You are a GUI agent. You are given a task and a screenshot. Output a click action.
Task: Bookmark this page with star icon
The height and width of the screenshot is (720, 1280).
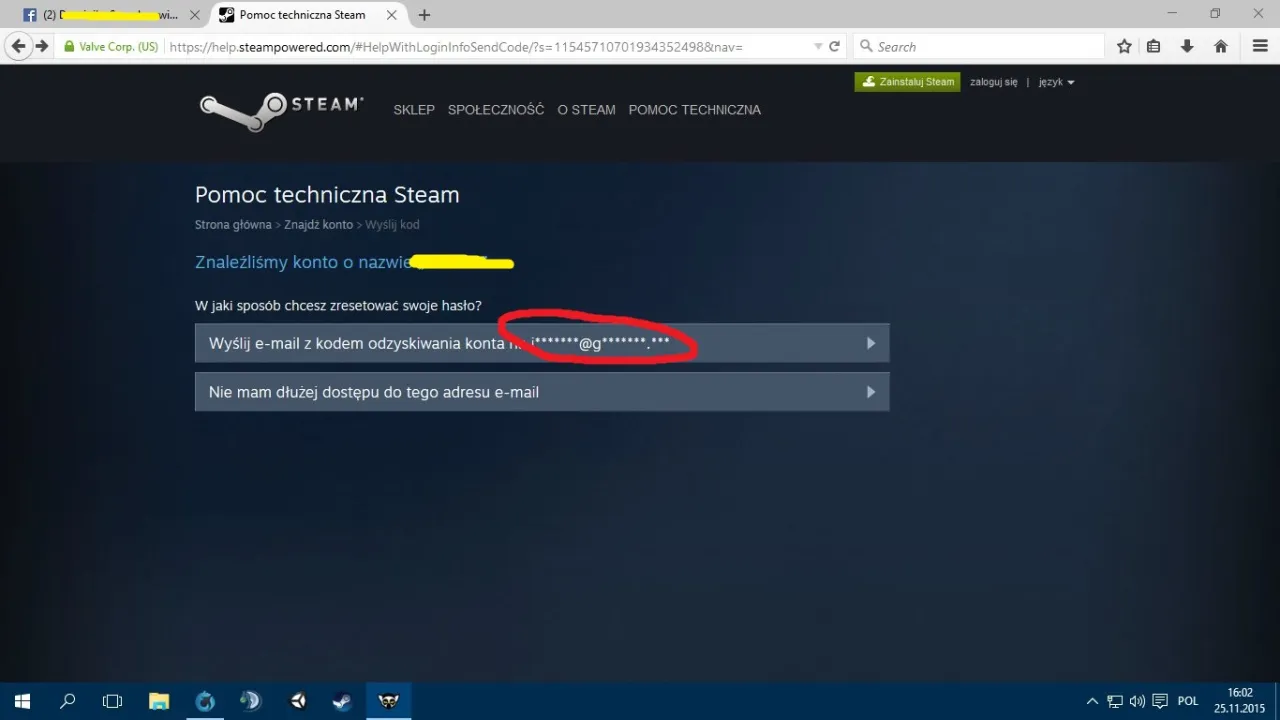point(1124,47)
